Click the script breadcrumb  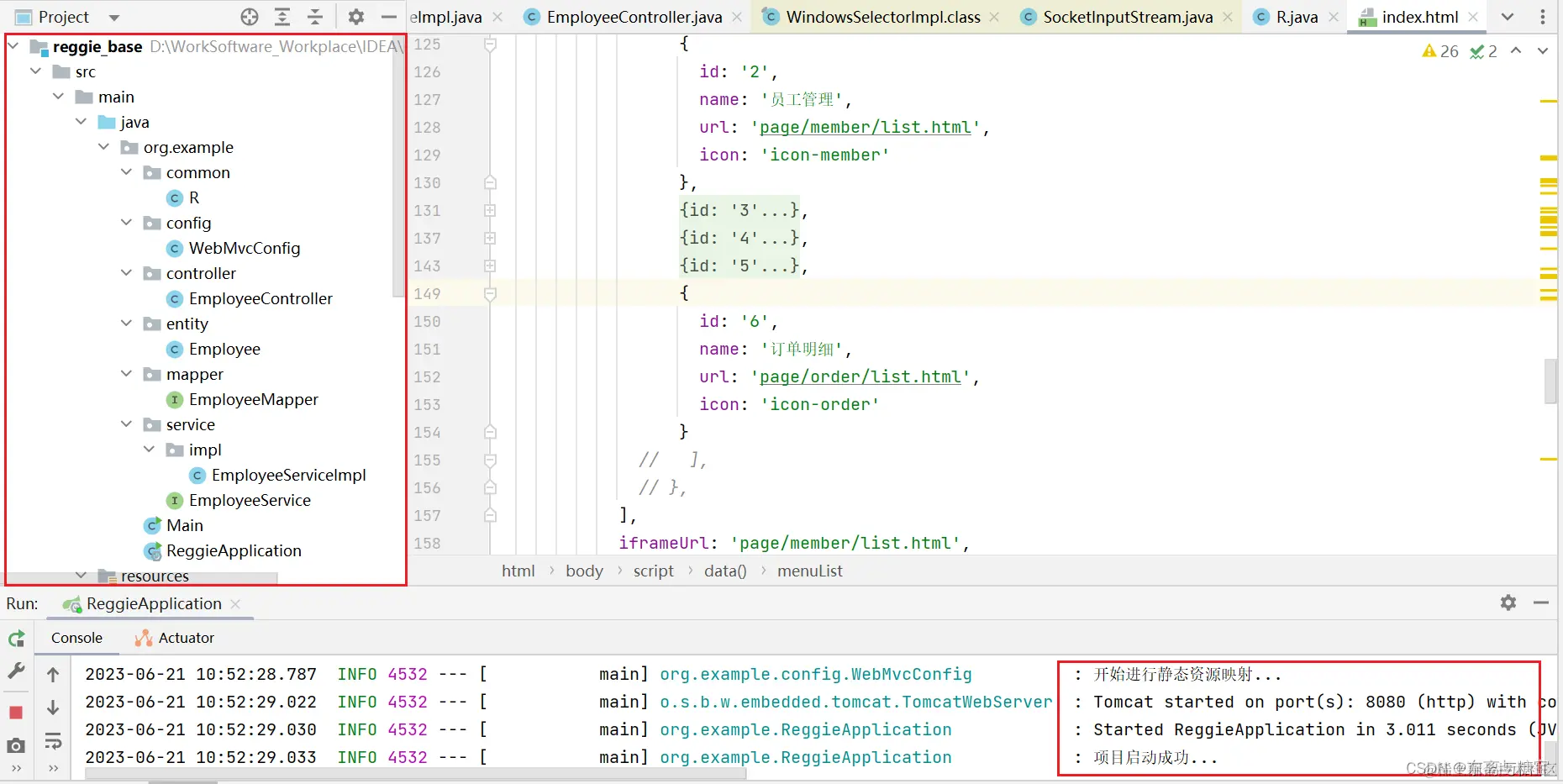653,571
